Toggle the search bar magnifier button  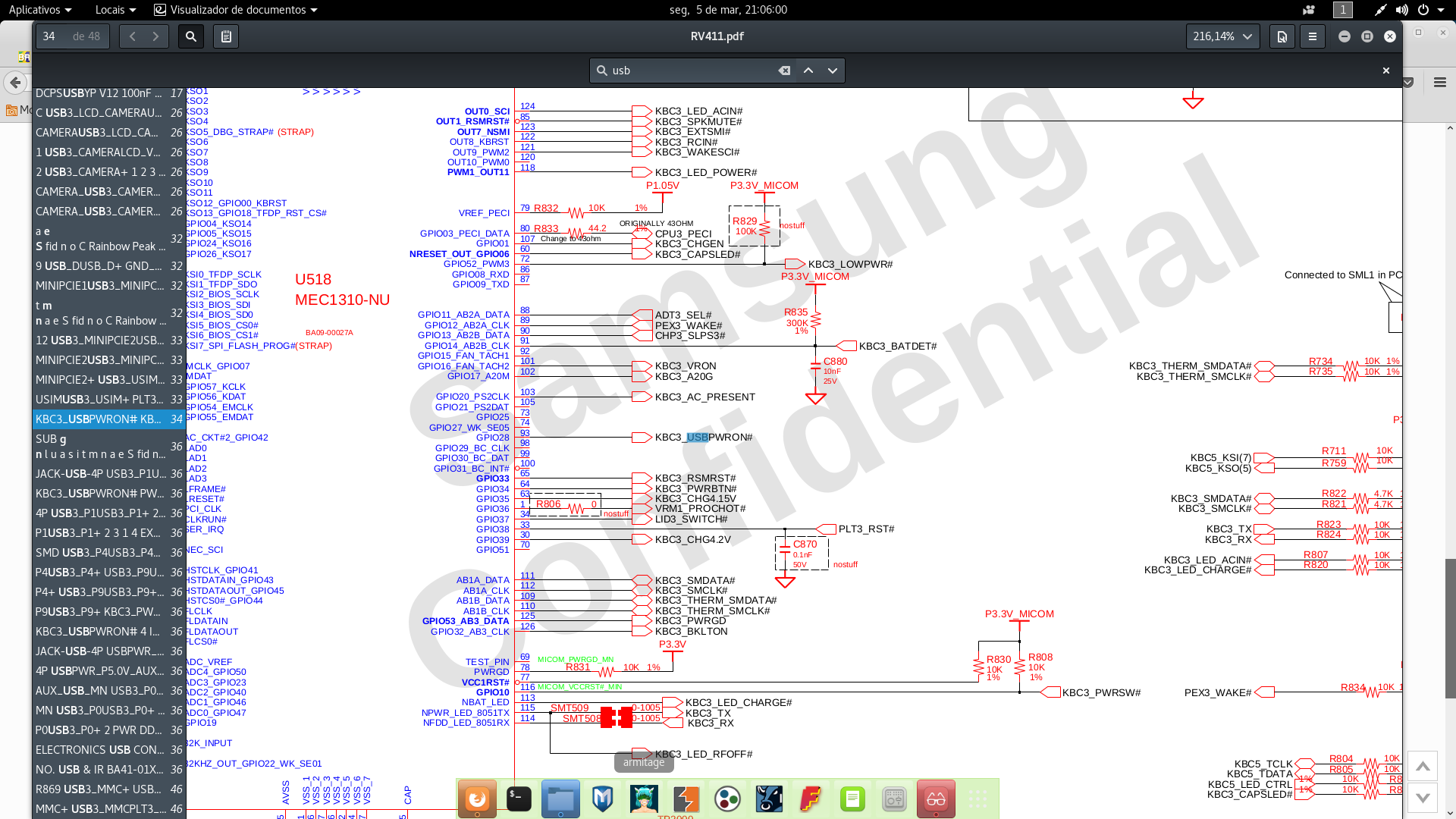(x=191, y=36)
